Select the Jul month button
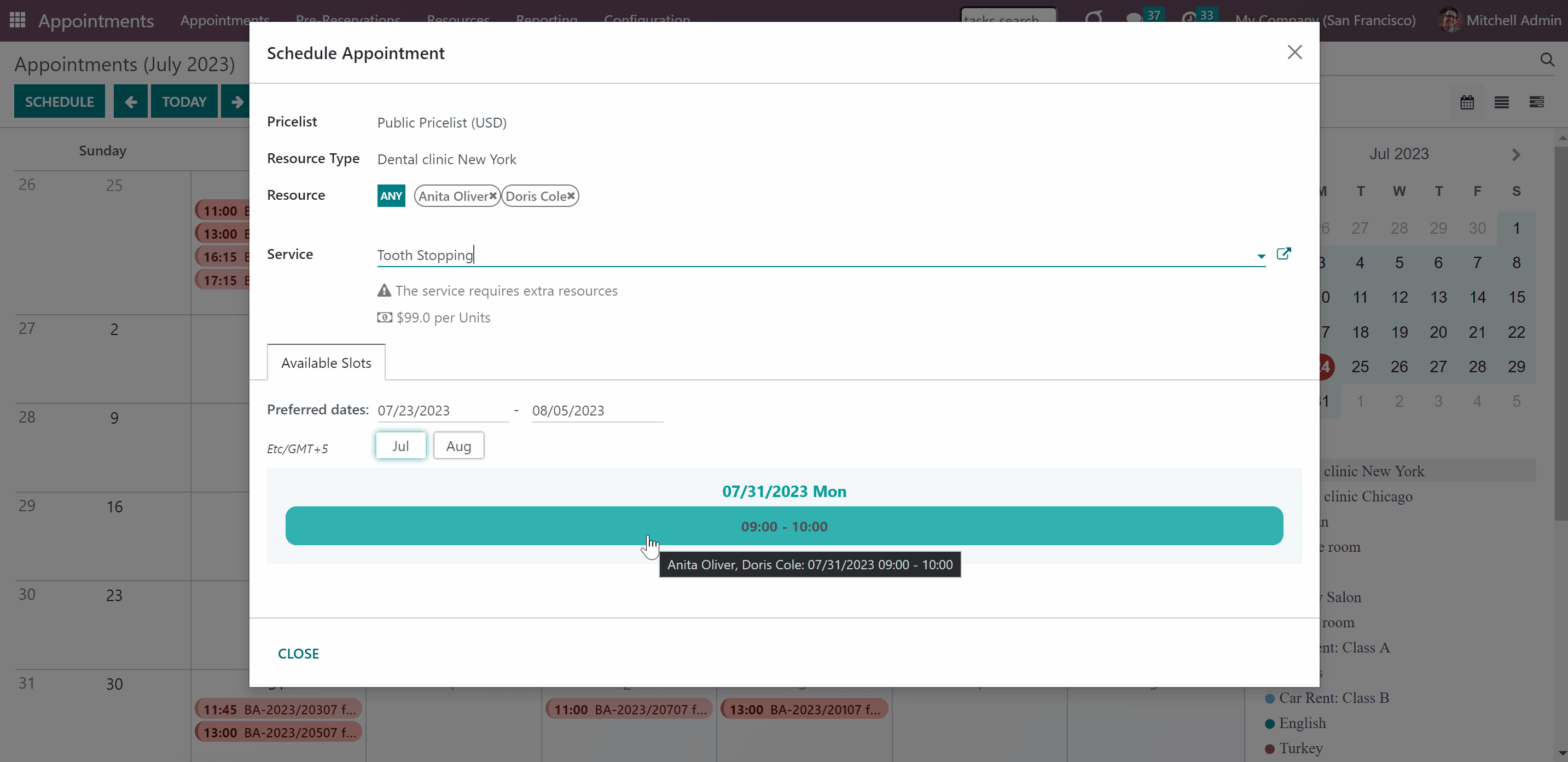Screen dimensions: 1568x762 pos(400,446)
